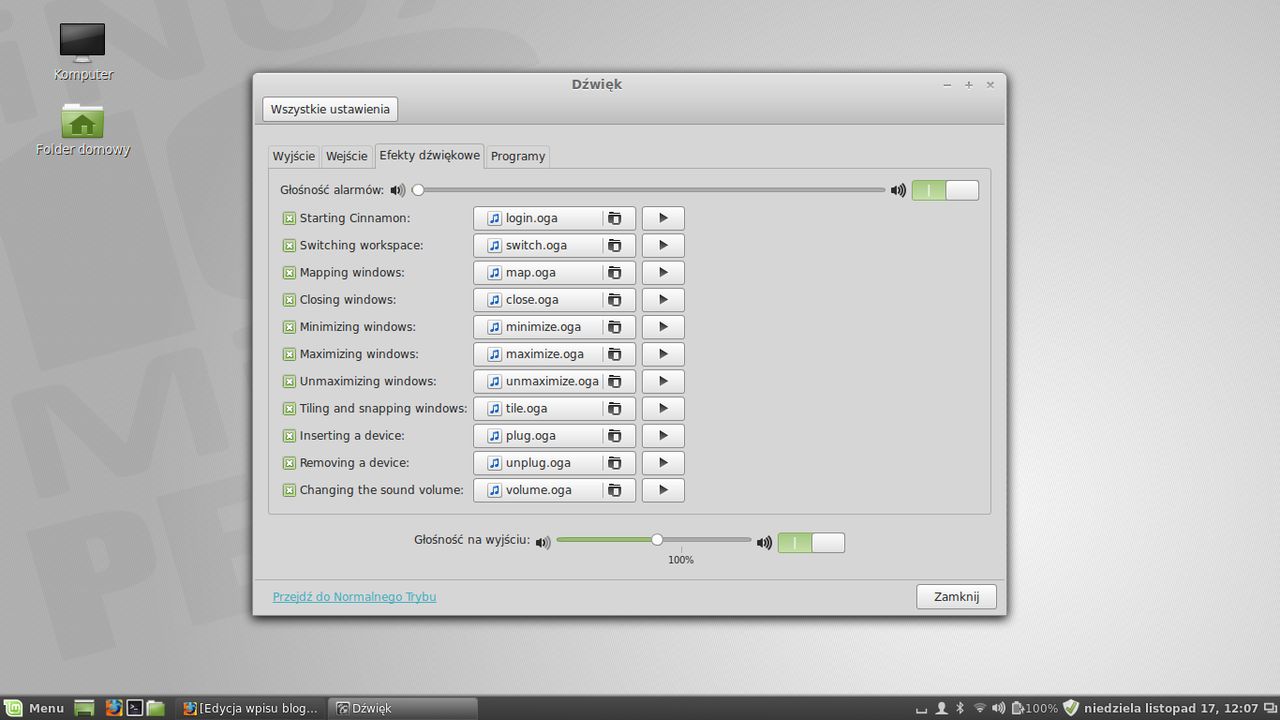Screen dimensions: 1280x720
Task: Open the tile.oga file chooser
Action: [554, 408]
